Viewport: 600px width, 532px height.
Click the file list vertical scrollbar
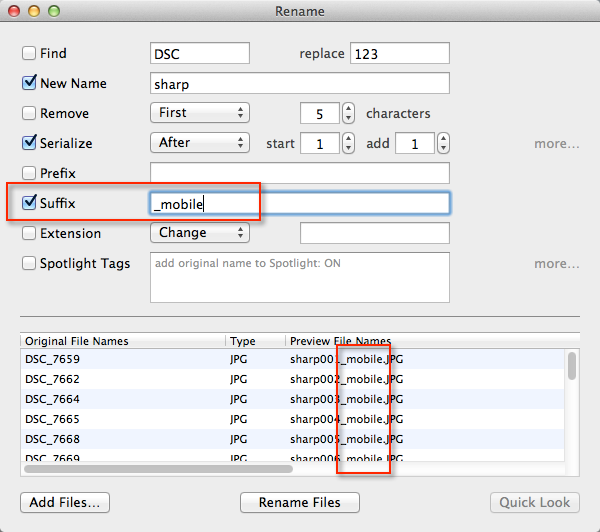pos(572,365)
